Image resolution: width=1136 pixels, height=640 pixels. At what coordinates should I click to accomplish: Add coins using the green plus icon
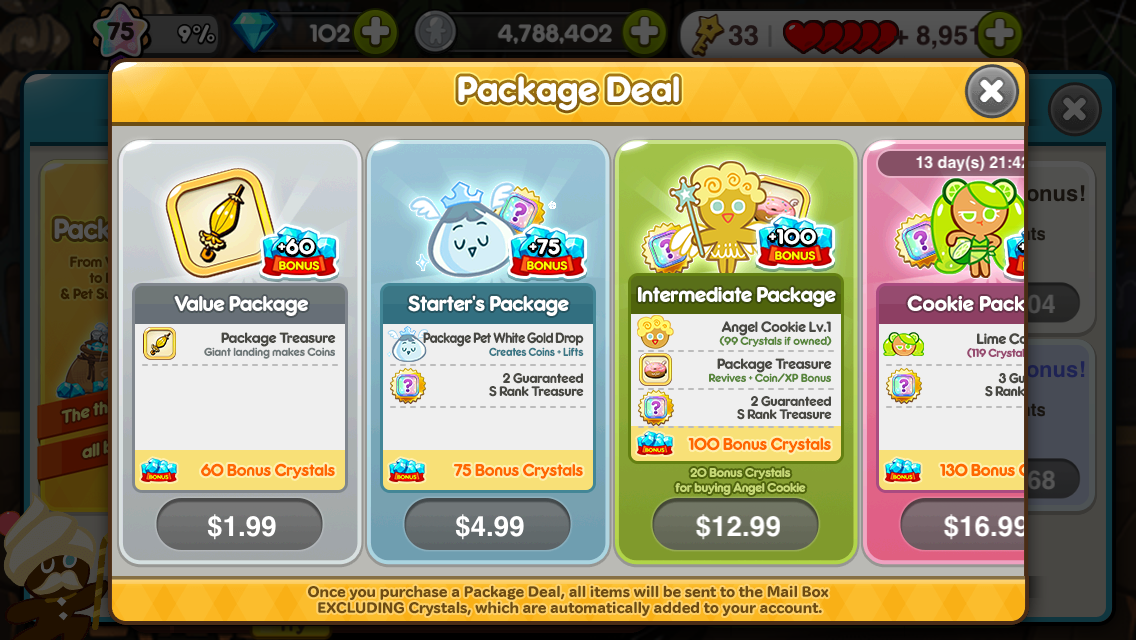(x=644, y=33)
